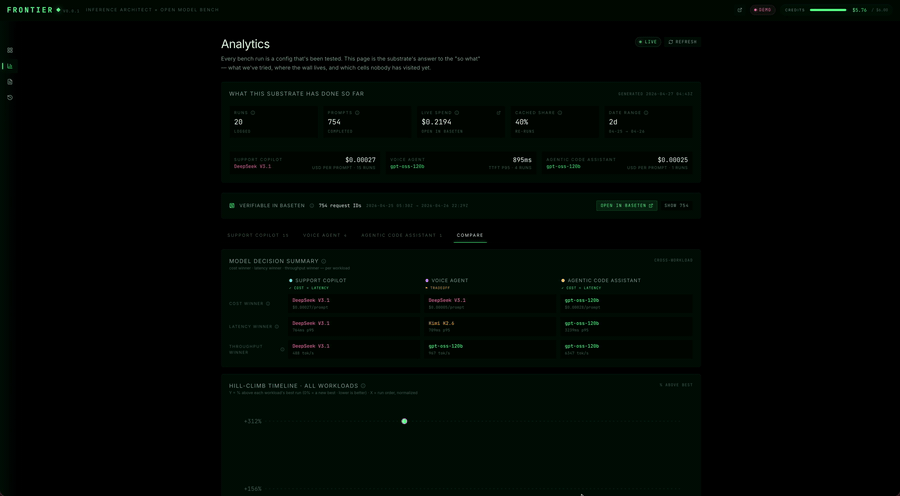Open the document icon in sidebar

pyautogui.click(x=10, y=82)
